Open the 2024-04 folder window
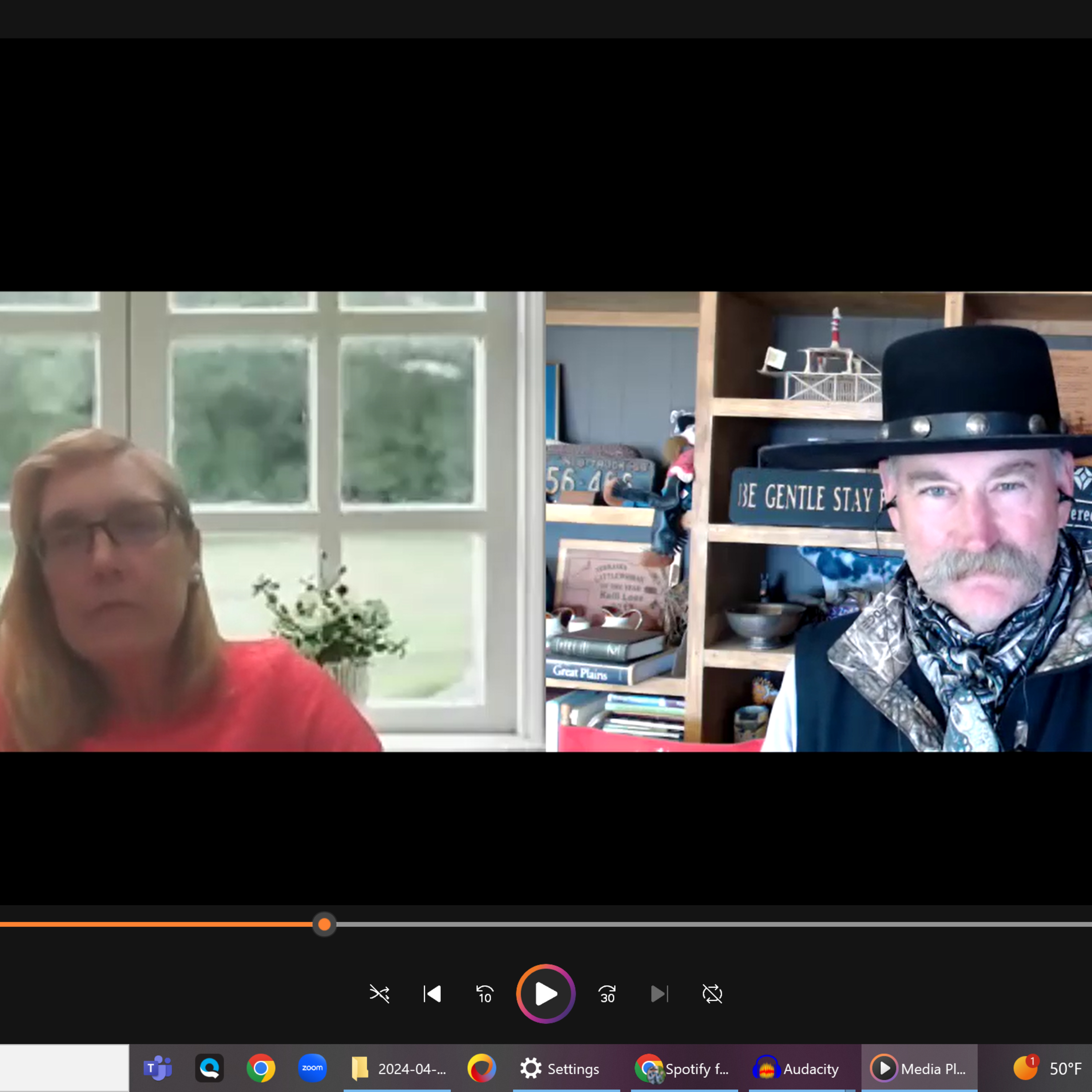The width and height of the screenshot is (1092, 1092). [398, 1068]
